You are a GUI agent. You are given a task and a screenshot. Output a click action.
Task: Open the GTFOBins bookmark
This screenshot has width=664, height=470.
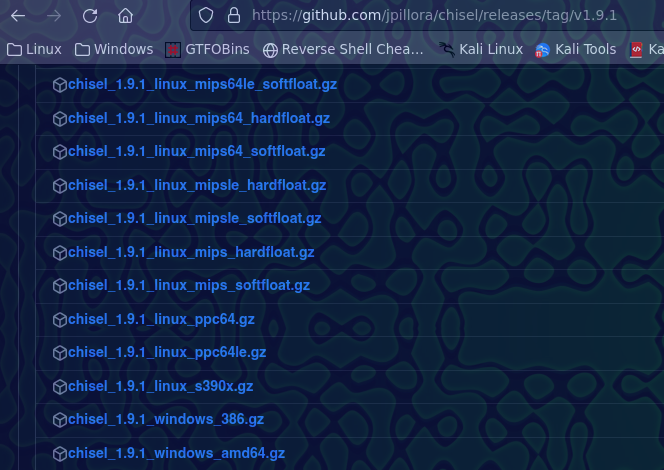pos(207,50)
